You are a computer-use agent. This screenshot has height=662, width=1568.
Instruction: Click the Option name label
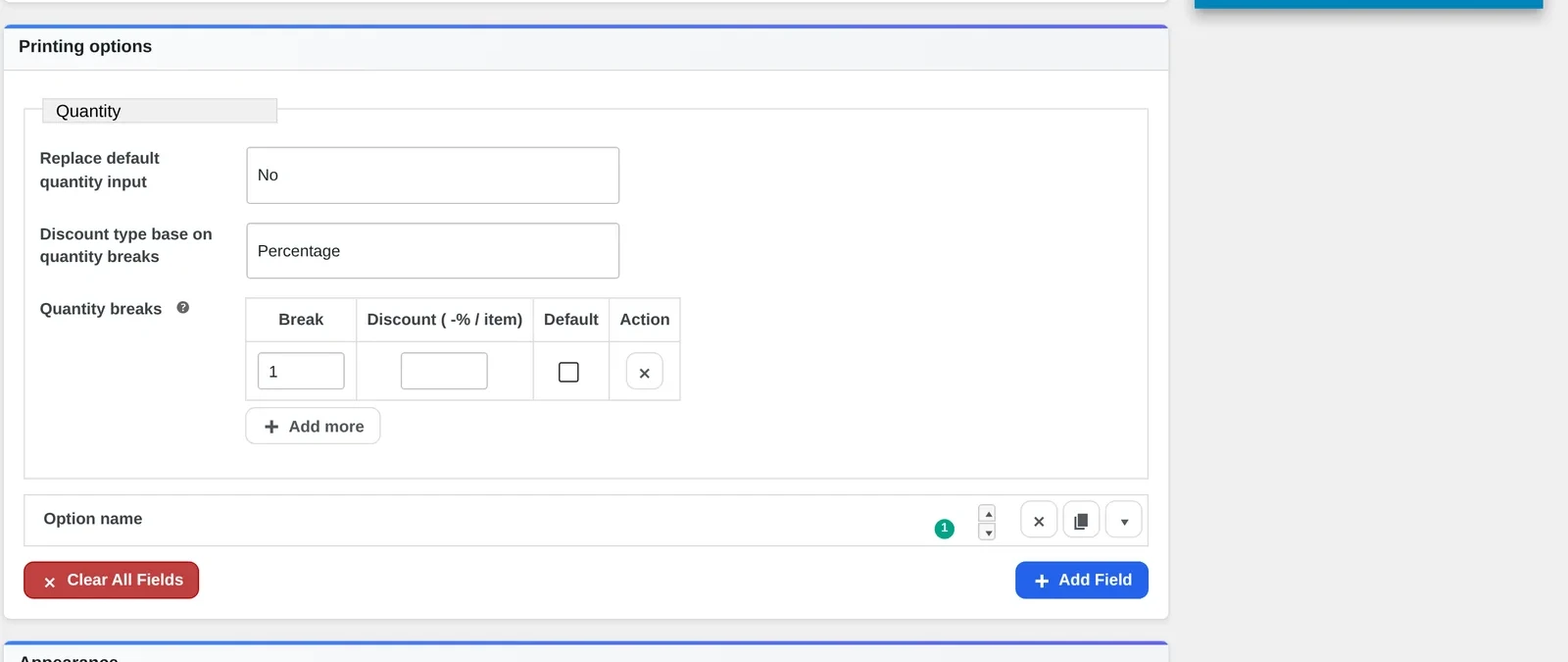(93, 519)
